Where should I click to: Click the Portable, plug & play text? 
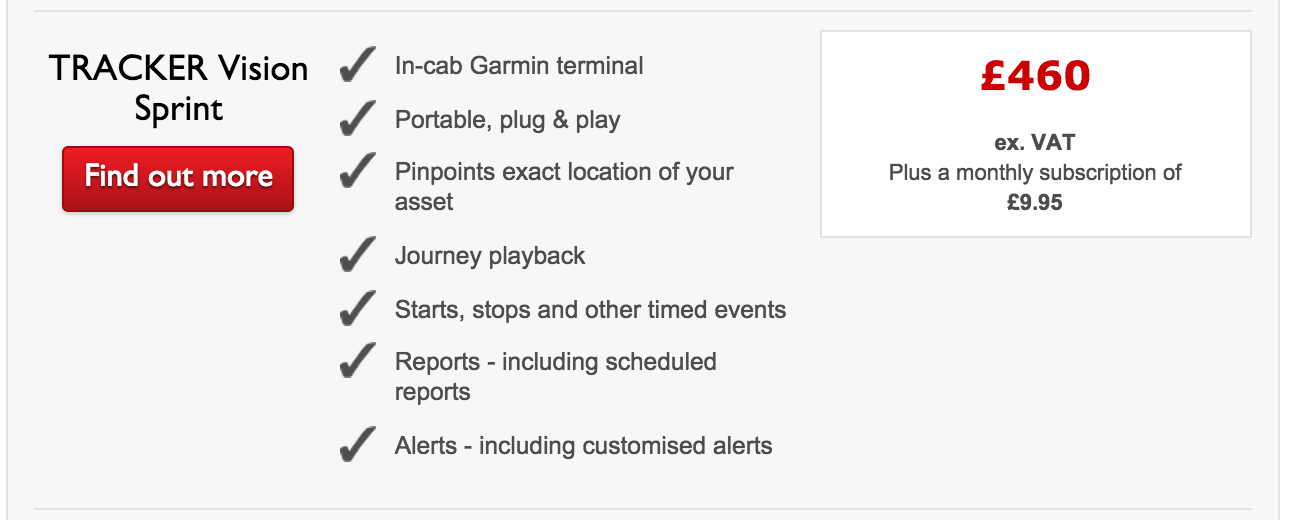[508, 120]
